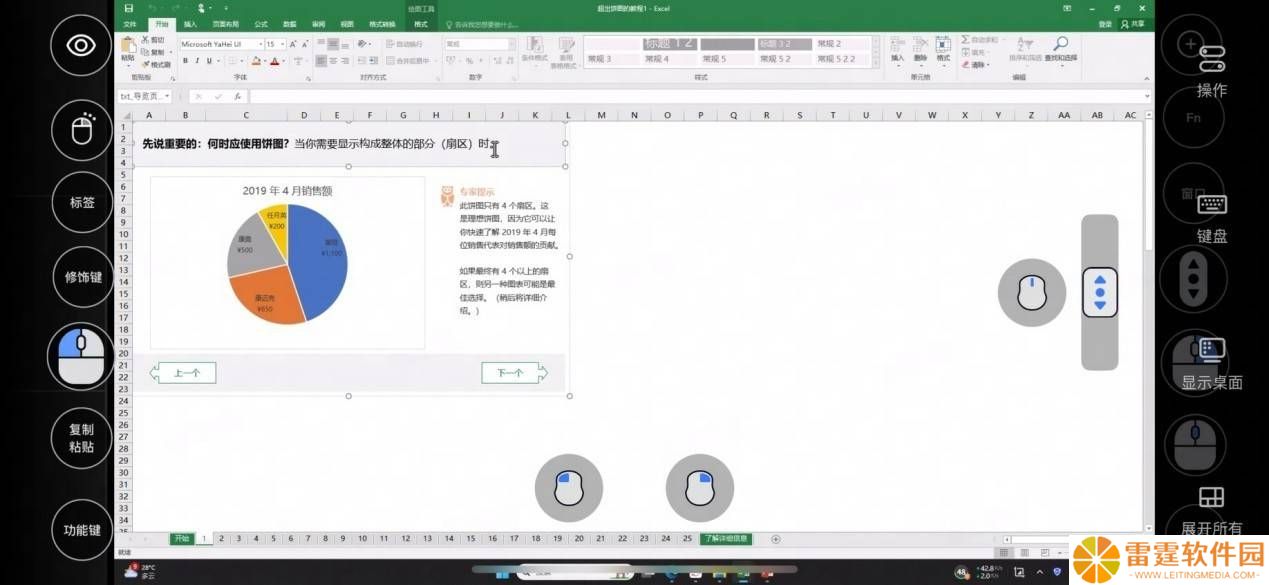Toggle Underline formatting
This screenshot has width=1269, height=585.
(210, 61)
